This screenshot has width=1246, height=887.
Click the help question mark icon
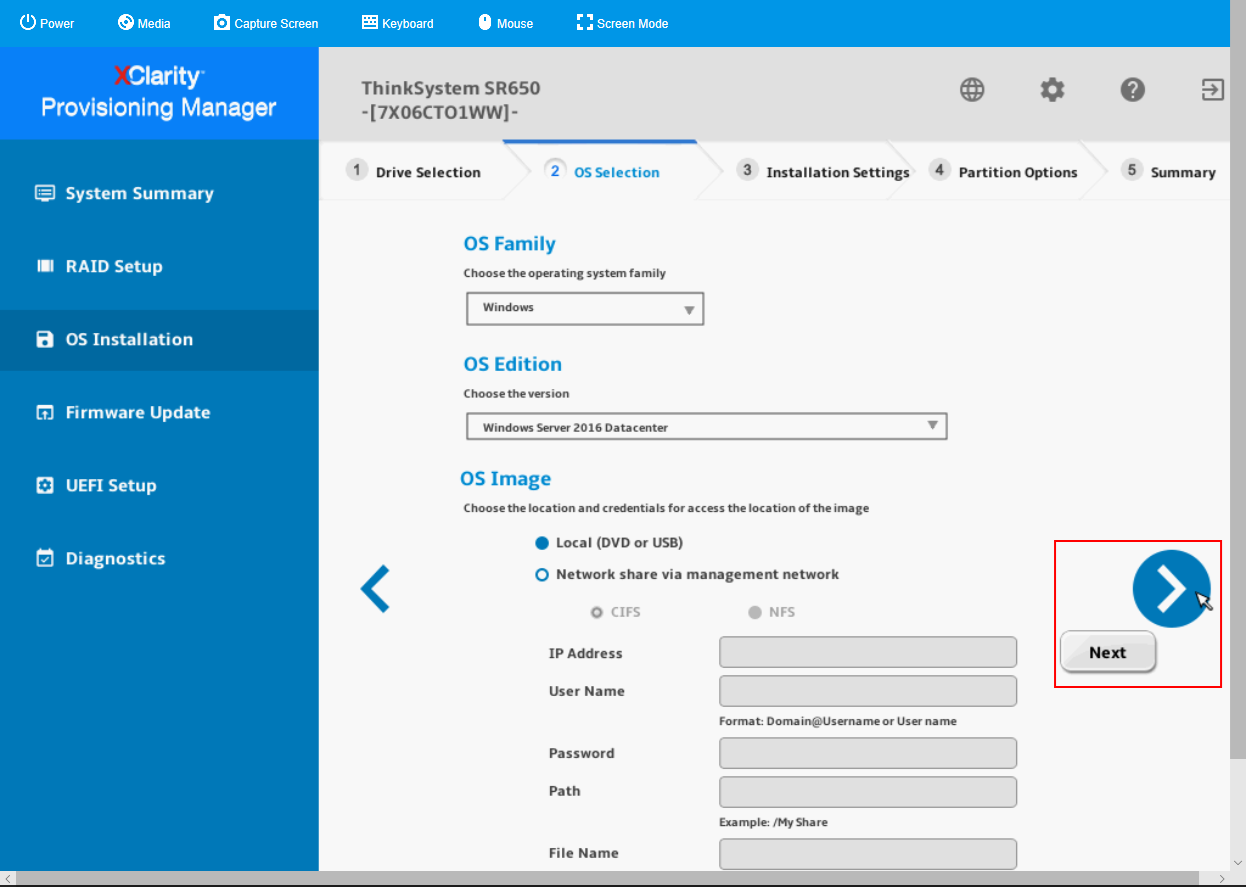tap(1132, 90)
